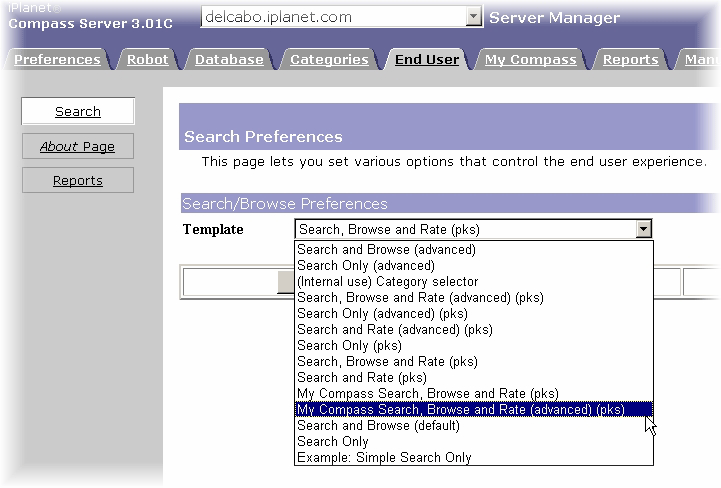Switch to the Reports tab
This screenshot has height=488, width=721.
pyautogui.click(x=630, y=59)
